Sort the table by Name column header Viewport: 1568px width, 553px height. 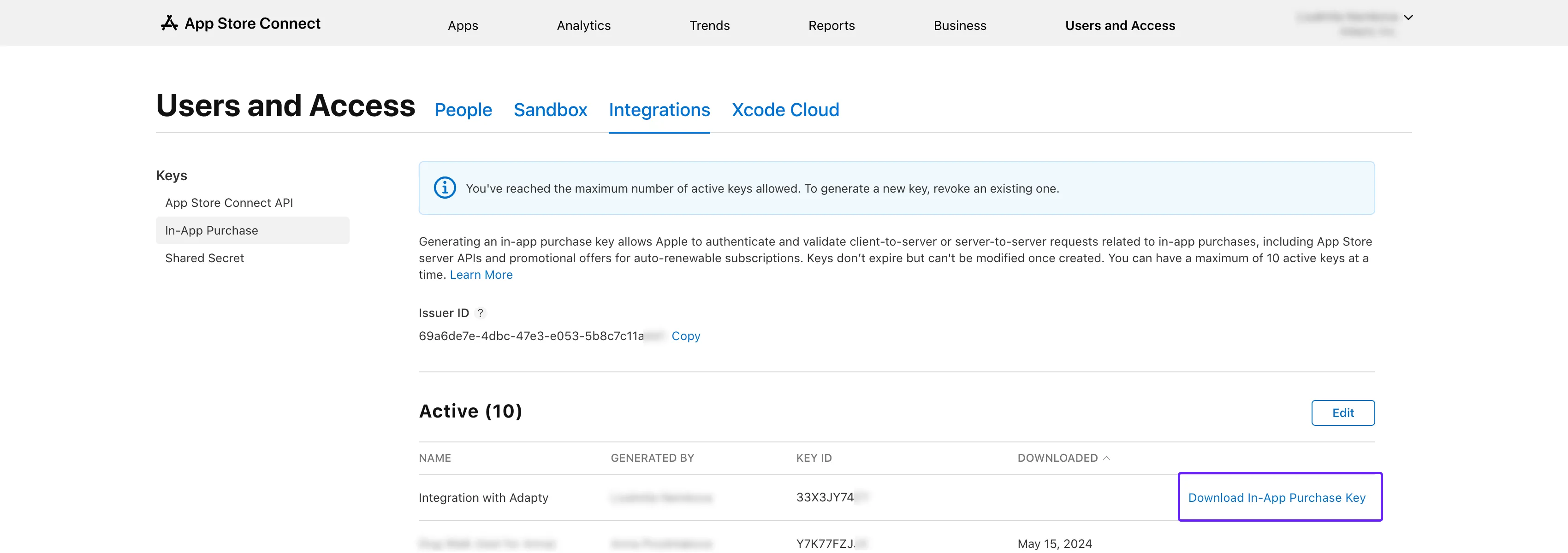[434, 458]
